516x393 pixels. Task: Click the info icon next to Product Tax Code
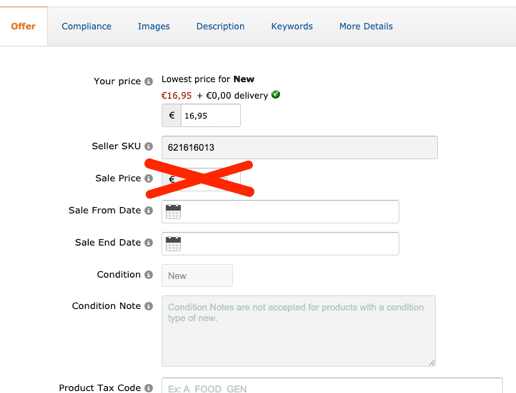click(x=149, y=388)
